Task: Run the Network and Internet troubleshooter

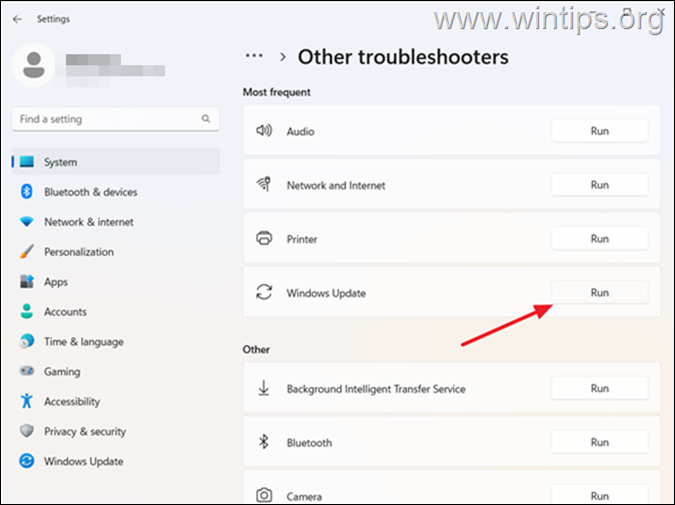Action: pyautogui.click(x=600, y=185)
